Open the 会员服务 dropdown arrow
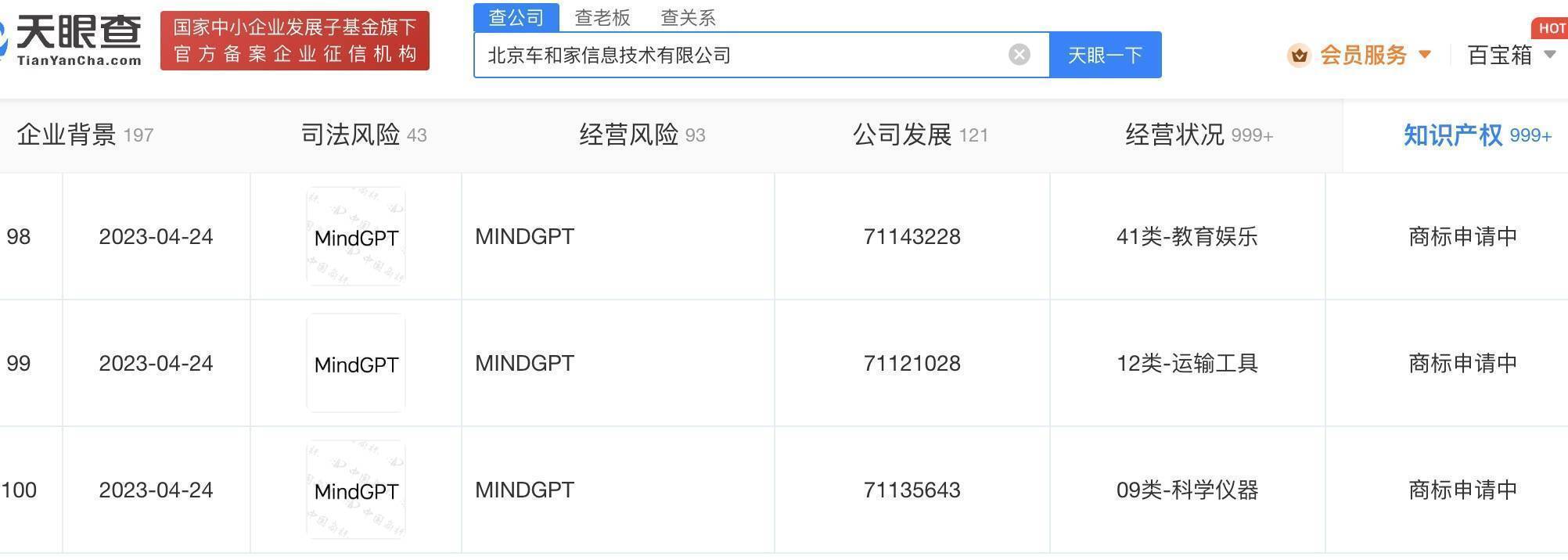Image resolution: width=1568 pixels, height=560 pixels. pyautogui.click(x=1425, y=55)
